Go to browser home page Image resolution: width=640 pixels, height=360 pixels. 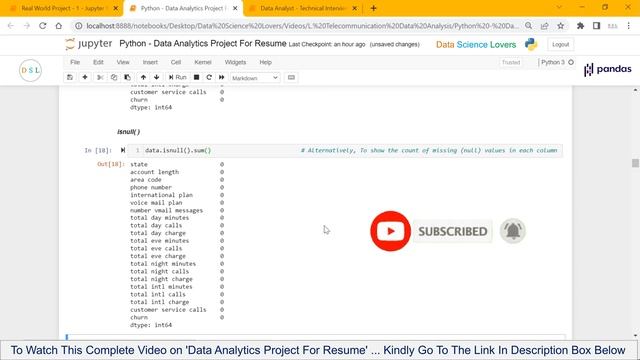[x=58, y=26]
